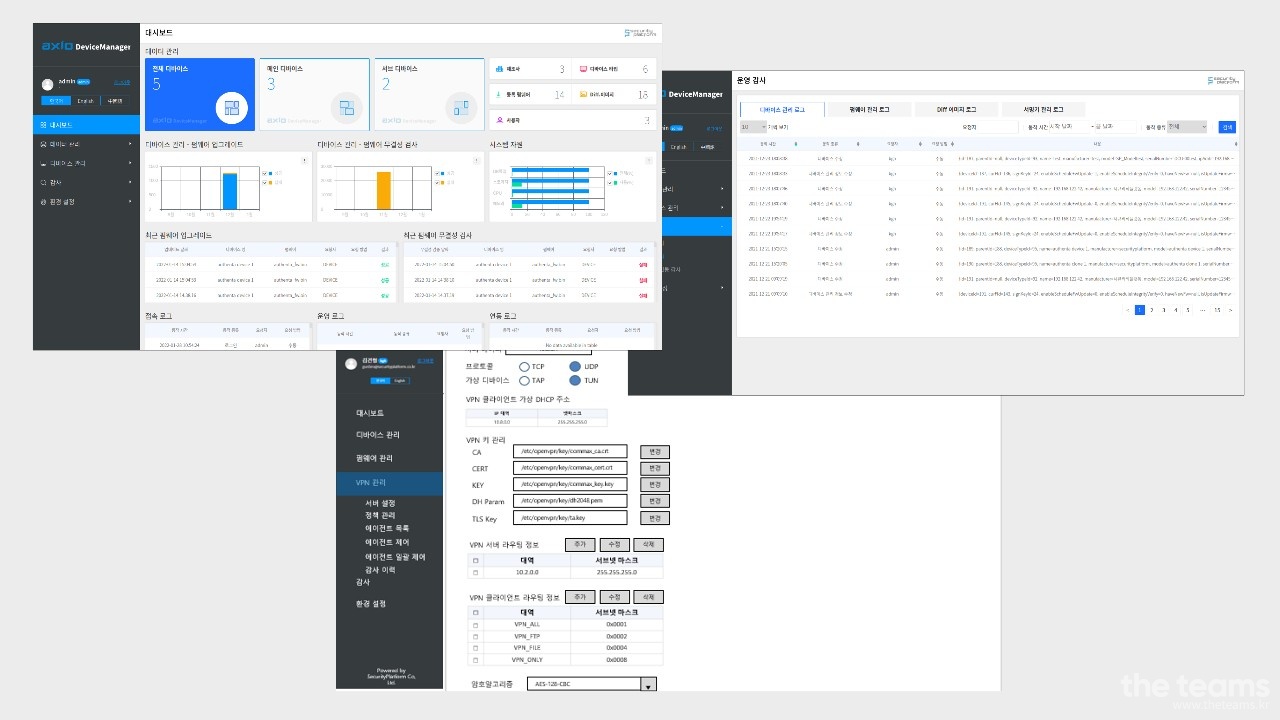Click the admin user avatar icon
Image resolution: width=1280 pixels, height=720 pixels.
[x=47, y=84]
